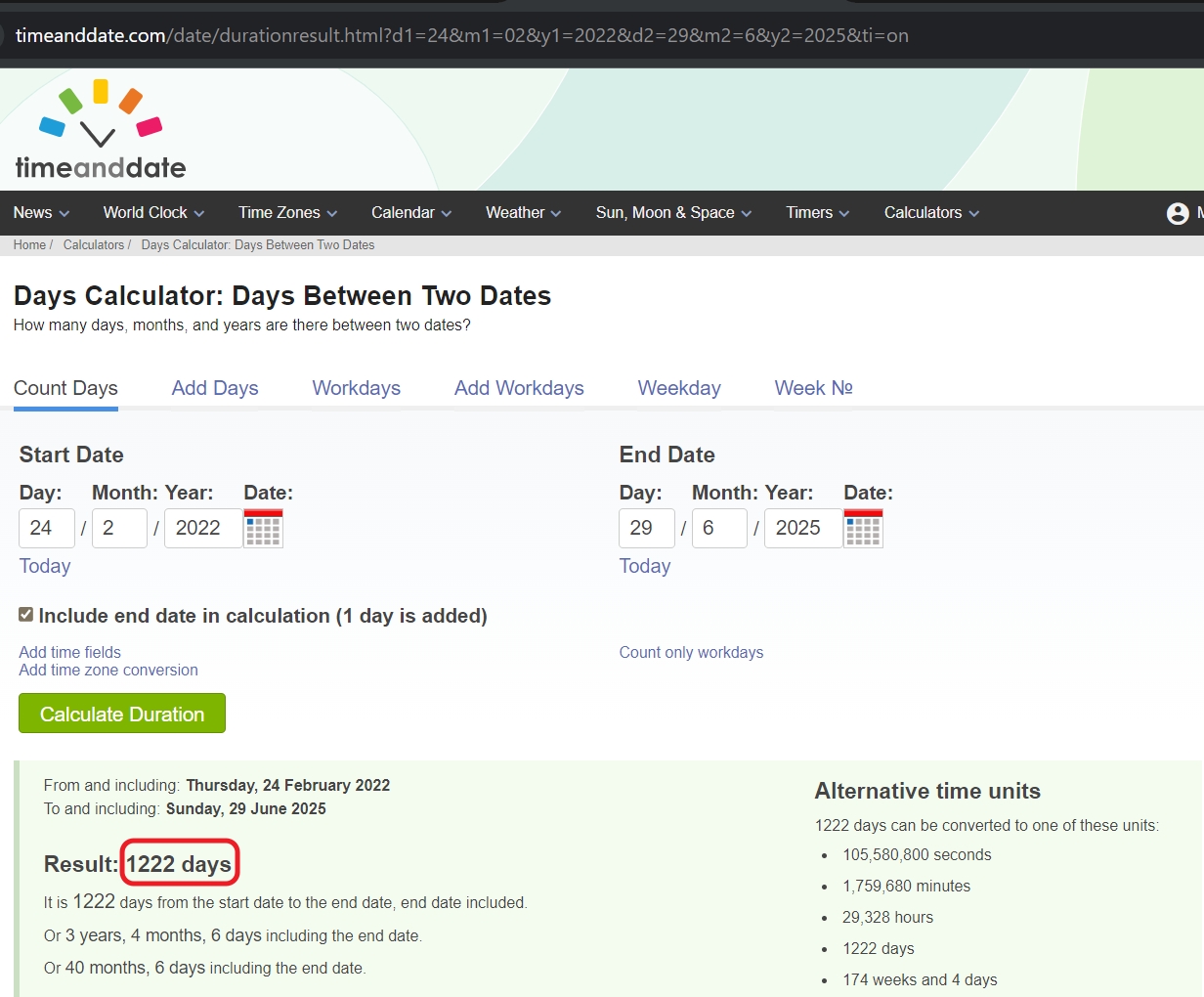The image size is (1204, 997).
Task: Click 'Alternative time units' heading
Action: coord(927,791)
